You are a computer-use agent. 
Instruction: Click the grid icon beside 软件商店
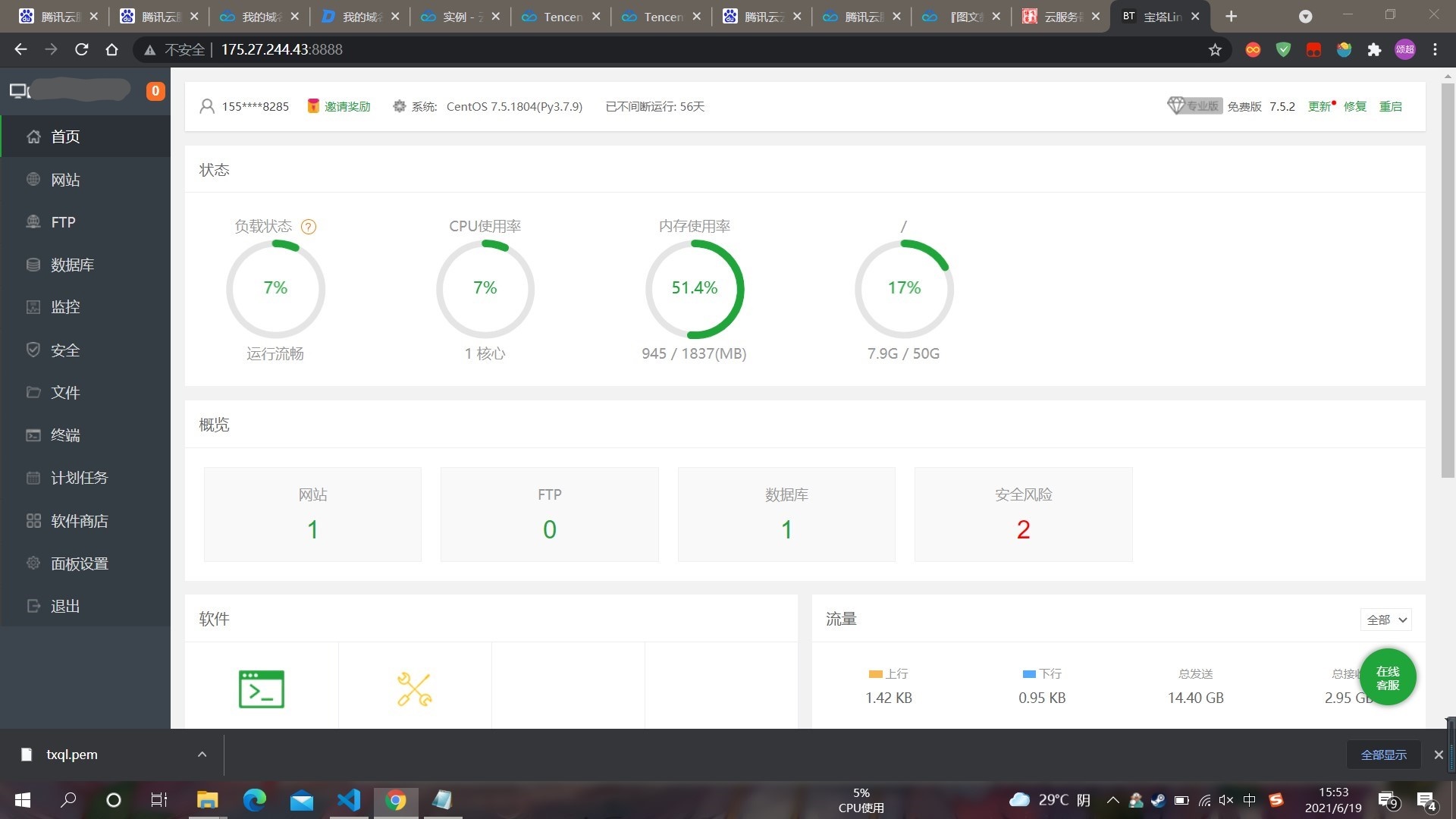(x=33, y=521)
